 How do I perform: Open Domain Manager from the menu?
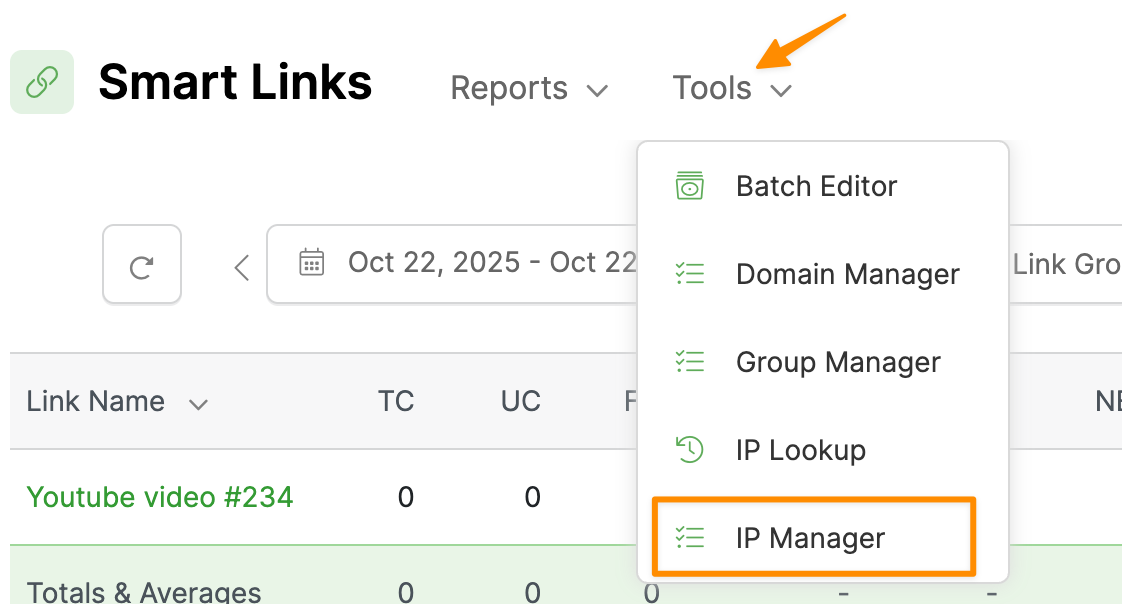point(847,274)
